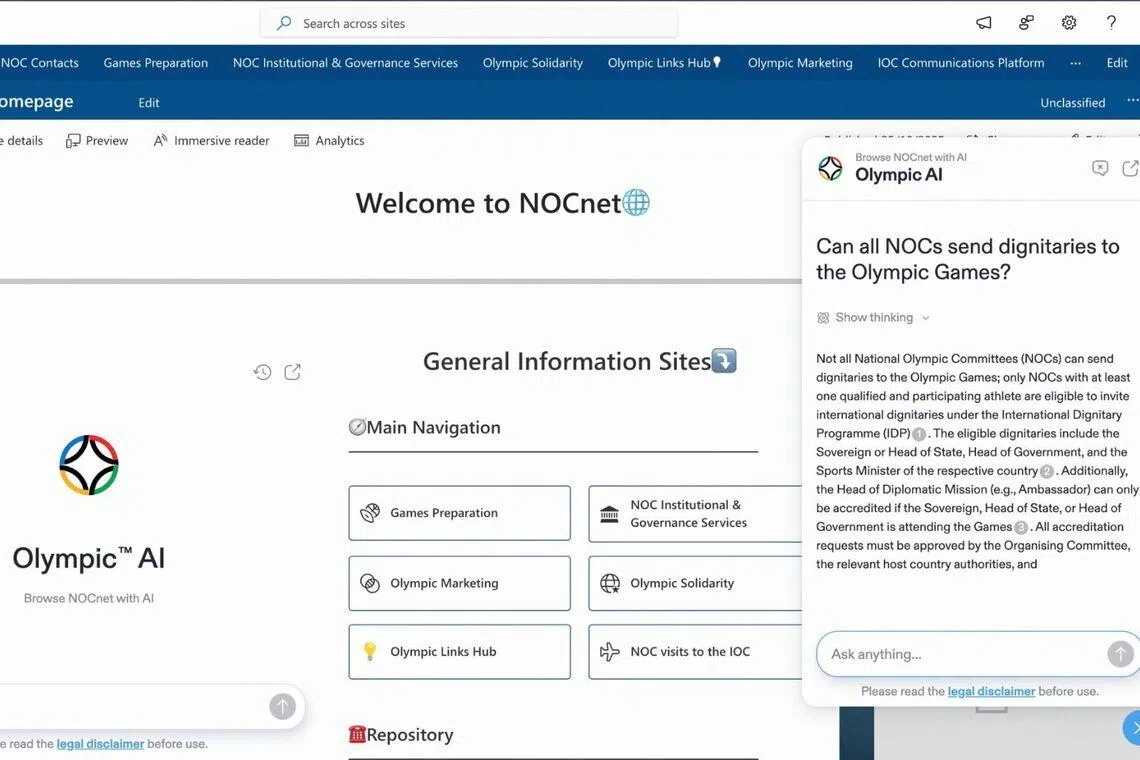Screen dimensions: 1140x760
Task: Open the legal disclaimer link
Action: [990, 690]
